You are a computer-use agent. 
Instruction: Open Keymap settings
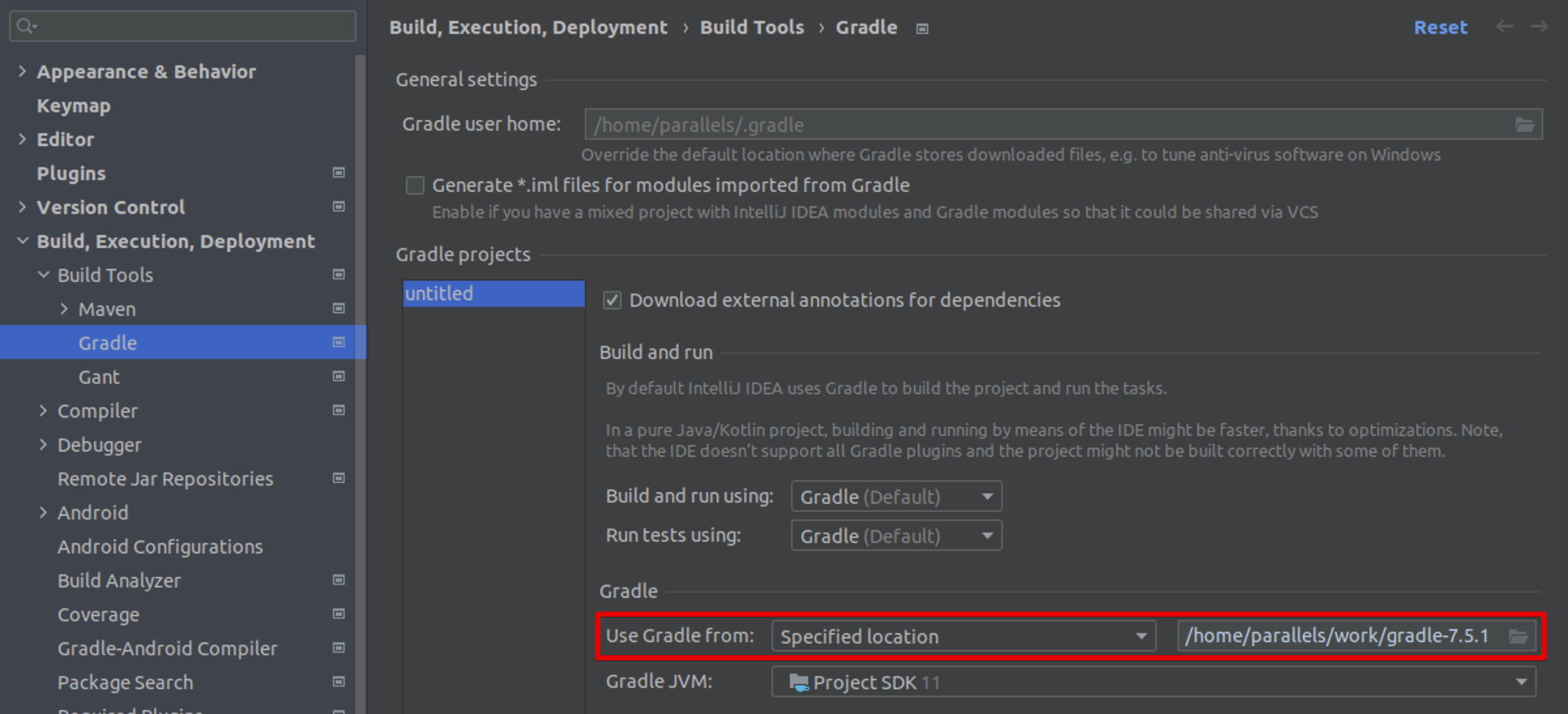(73, 106)
